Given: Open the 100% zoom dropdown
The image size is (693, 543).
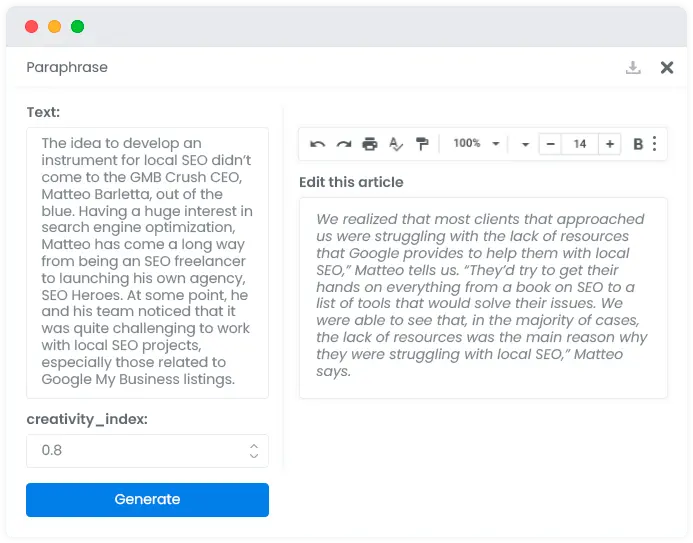Looking at the screenshot, I should point(476,144).
